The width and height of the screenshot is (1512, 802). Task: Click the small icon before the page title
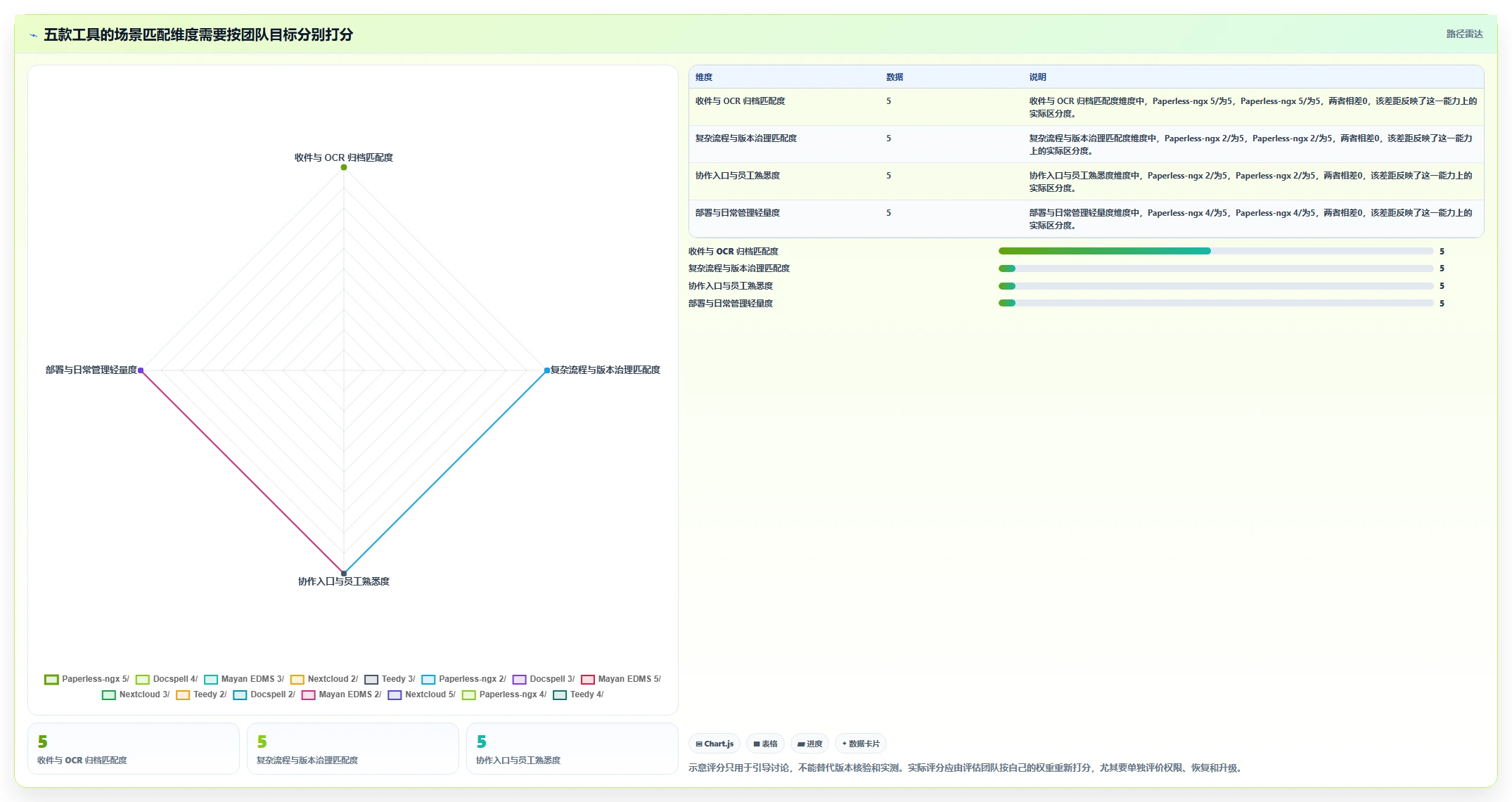point(33,35)
